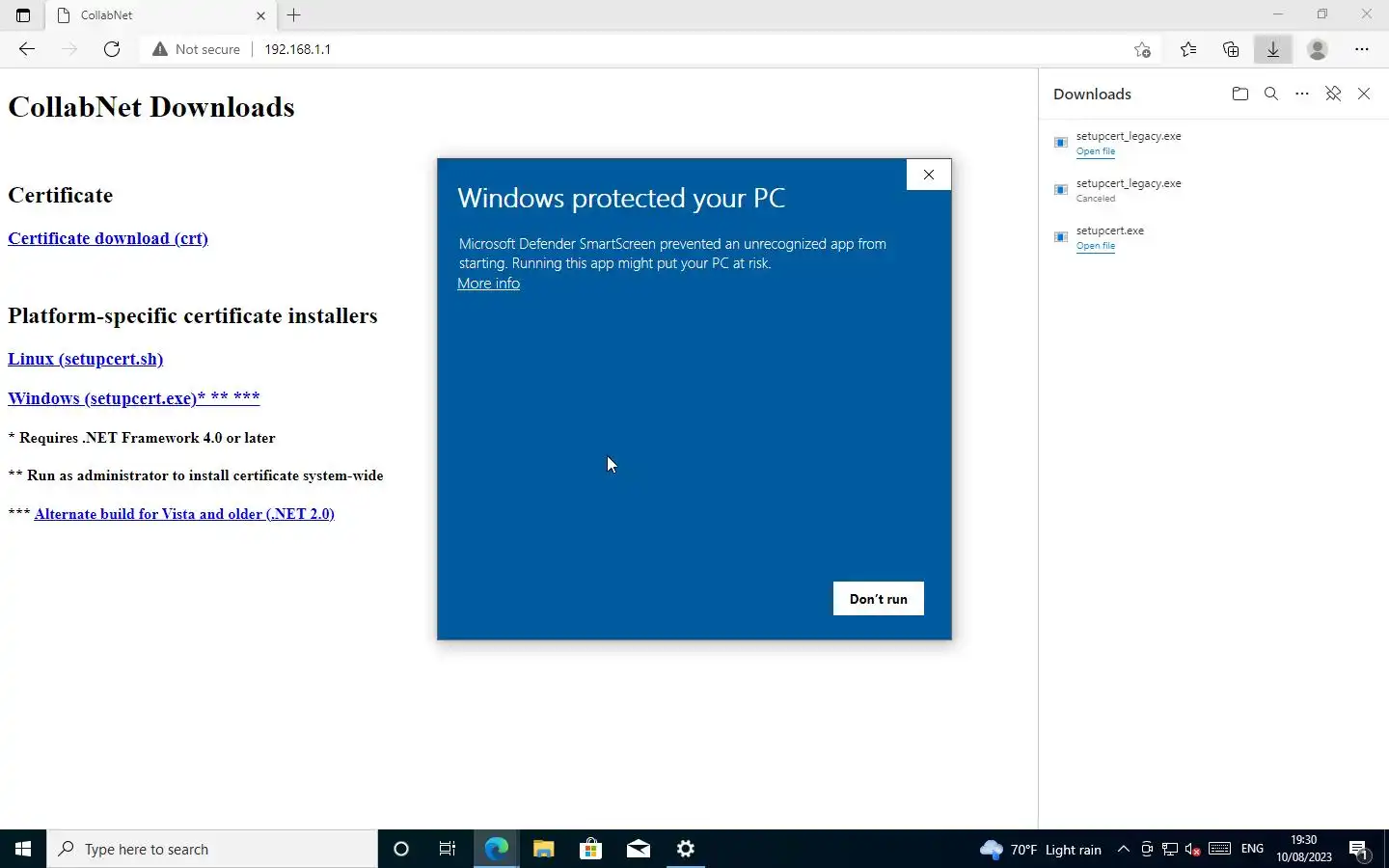Open the Collections icon
1389x868 pixels.
tap(1231, 49)
